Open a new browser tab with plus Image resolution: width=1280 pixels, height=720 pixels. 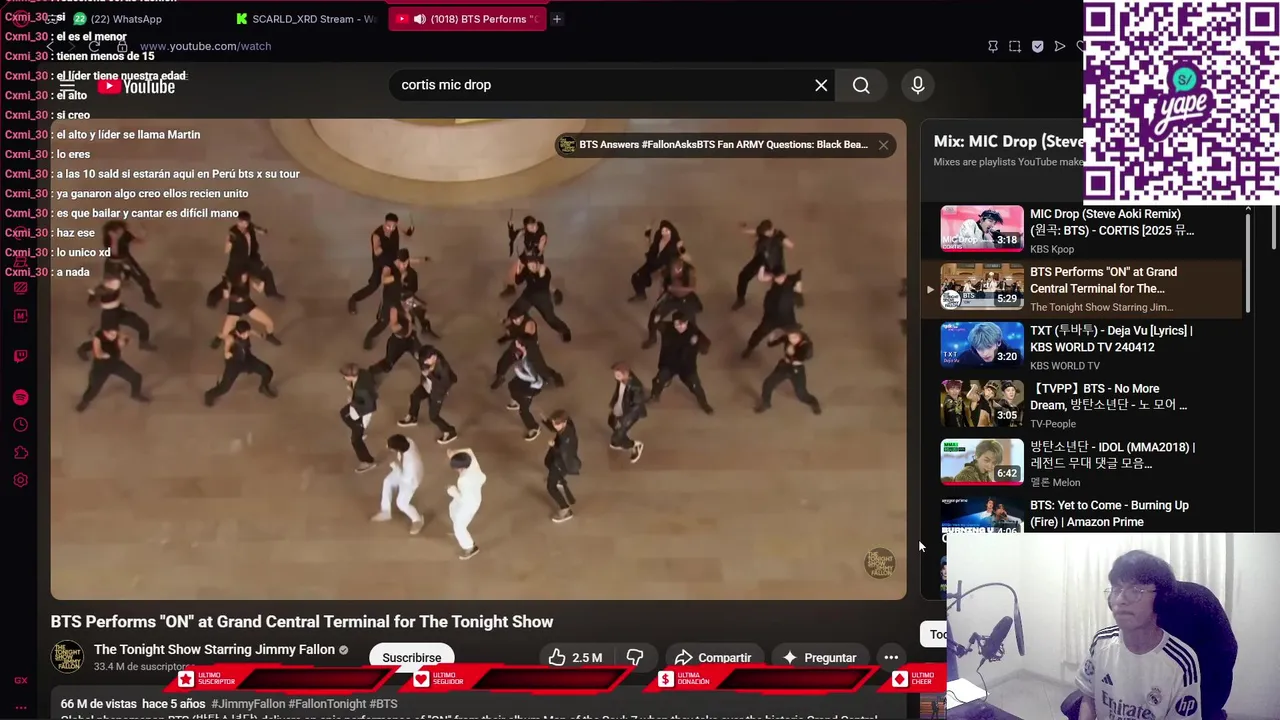pos(557,19)
